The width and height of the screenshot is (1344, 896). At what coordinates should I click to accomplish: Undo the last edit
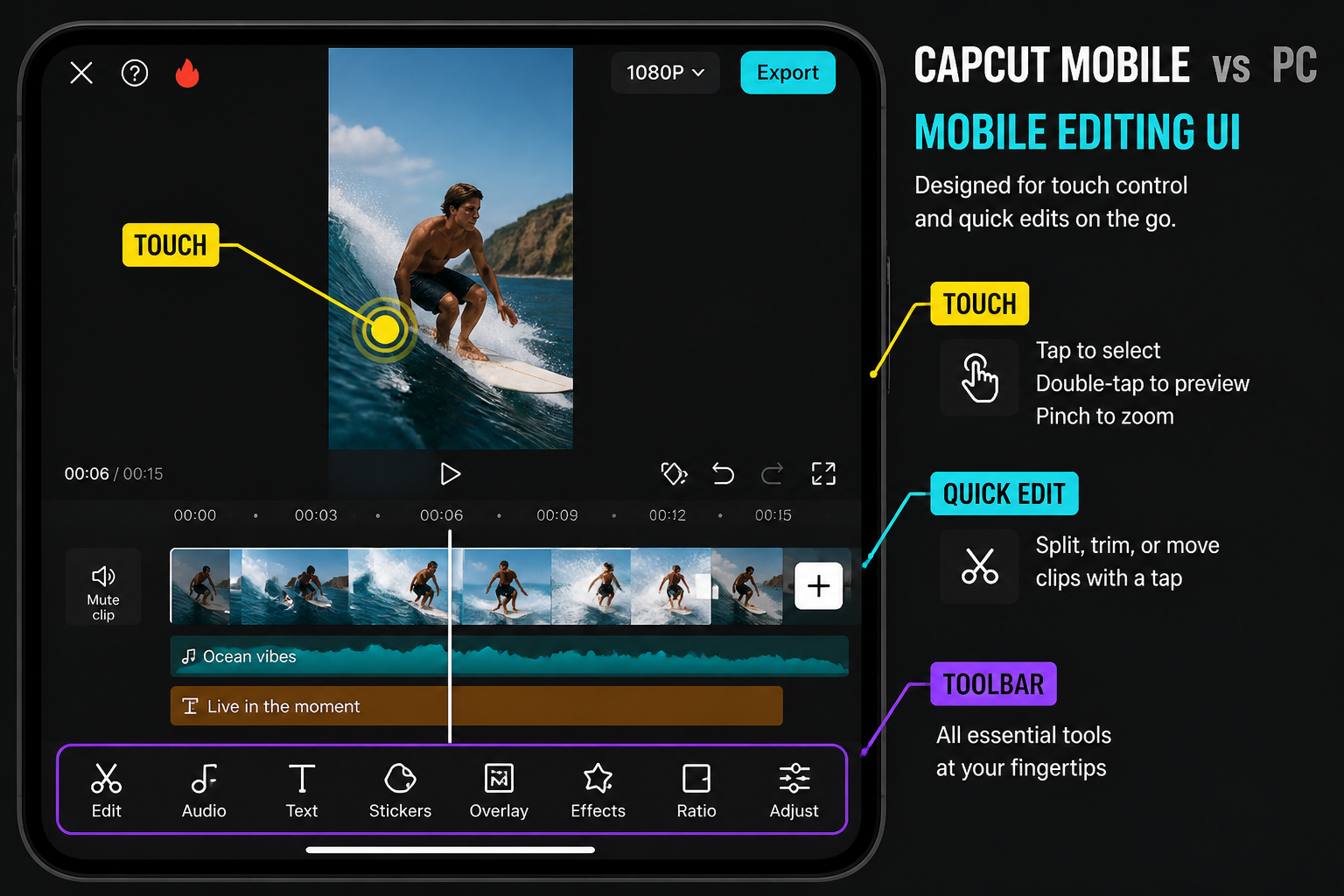723,473
